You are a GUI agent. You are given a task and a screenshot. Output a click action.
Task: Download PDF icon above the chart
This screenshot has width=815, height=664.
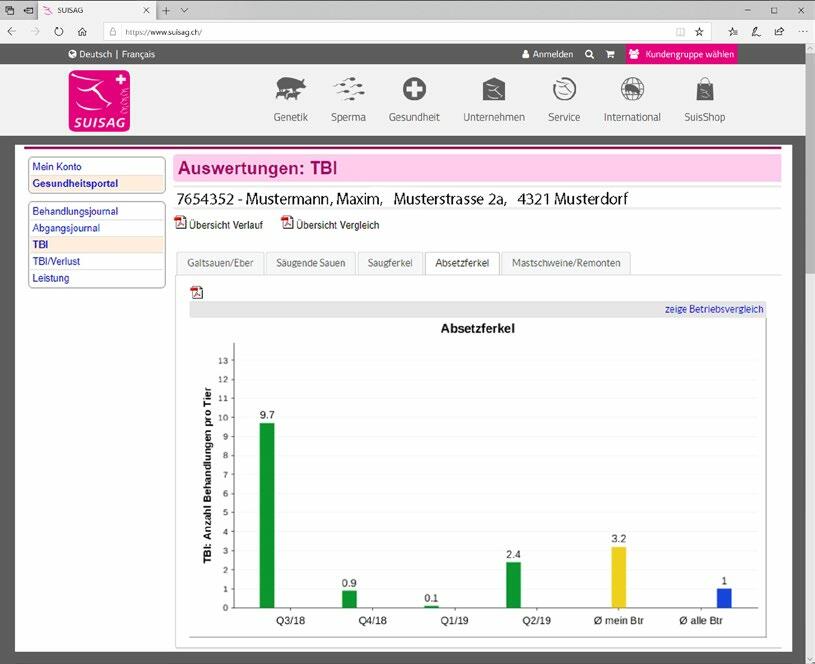[x=197, y=292]
